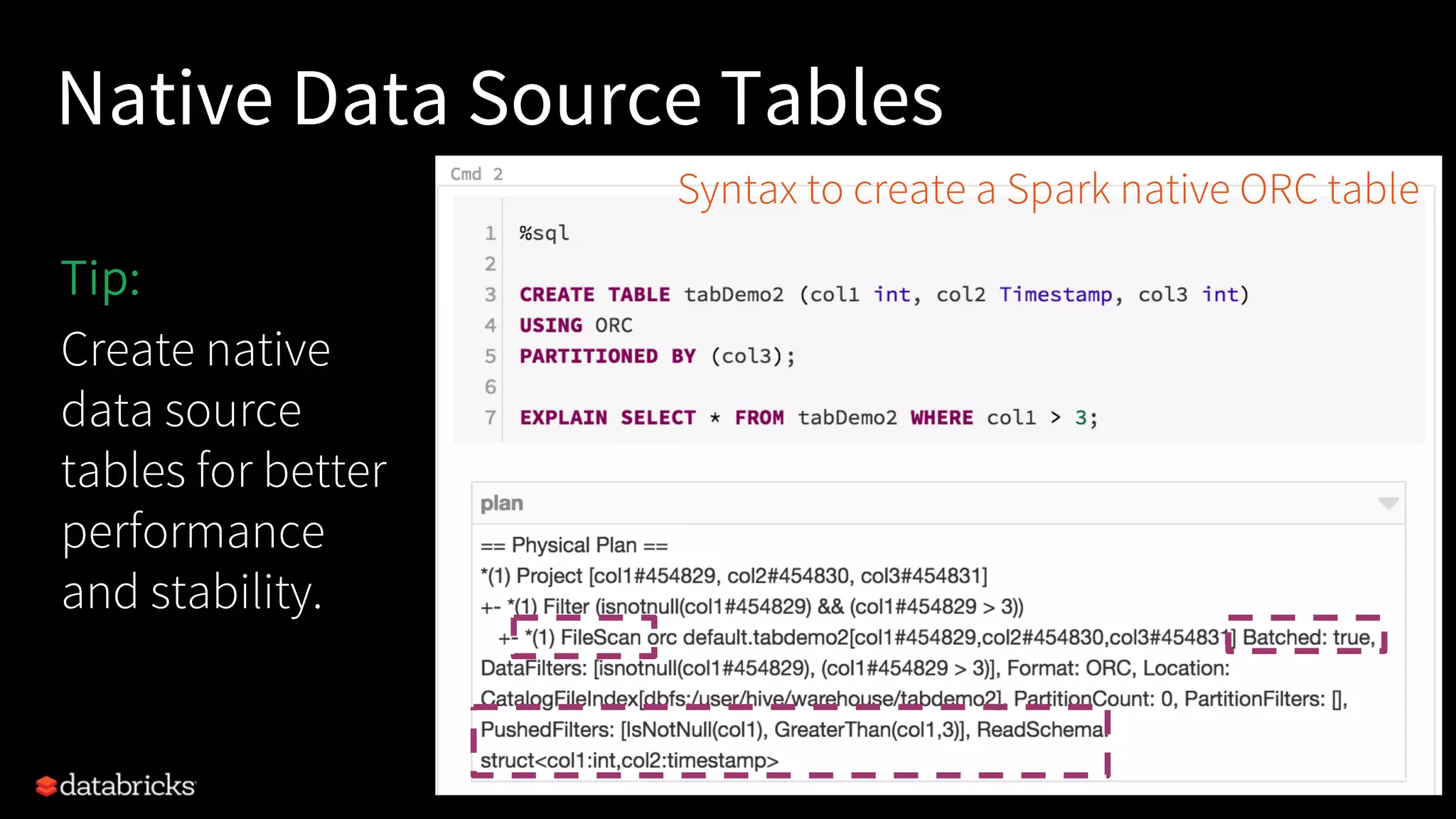
Task: Click the 'Batched: true' text in the plan
Action: 1308,638
